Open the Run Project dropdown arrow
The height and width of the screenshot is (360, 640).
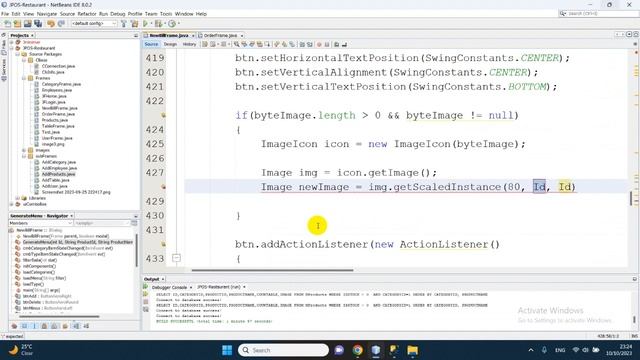pyautogui.click(x=151, y=24)
